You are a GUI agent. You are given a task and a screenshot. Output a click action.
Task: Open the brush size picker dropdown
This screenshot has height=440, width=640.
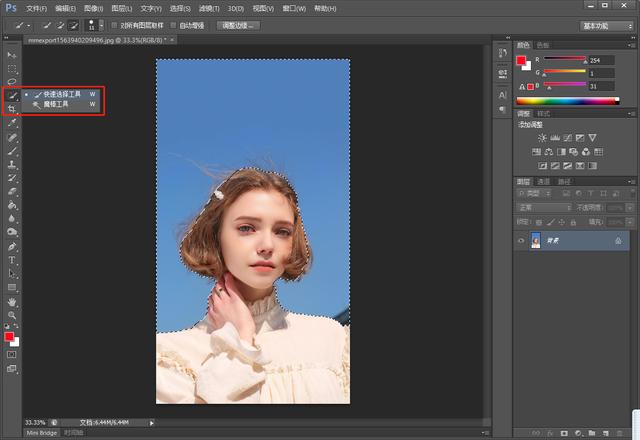pos(101,25)
